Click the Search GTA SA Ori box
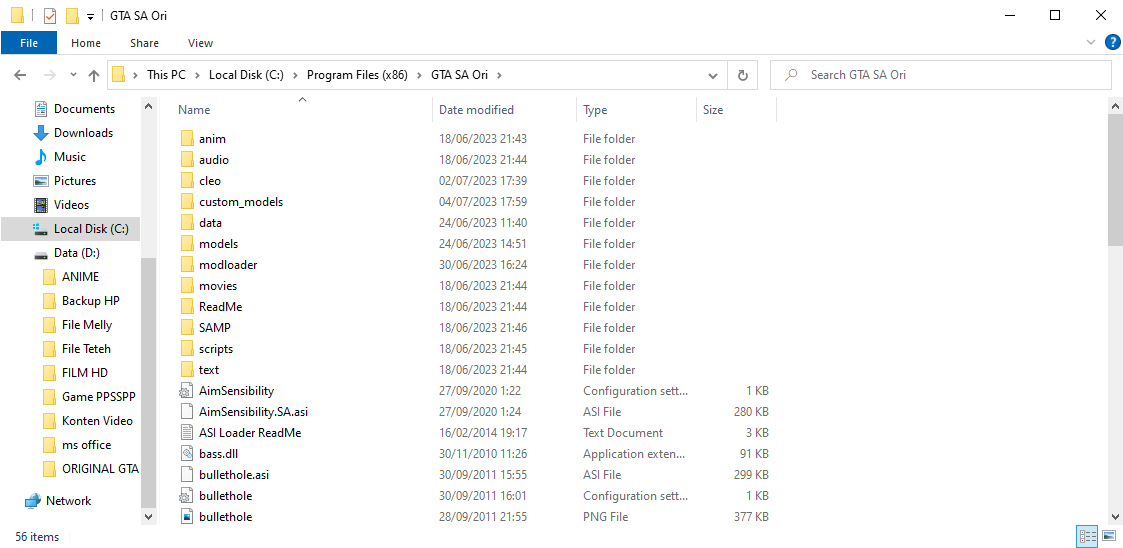Viewport: 1123px width, 548px height. tap(940, 74)
